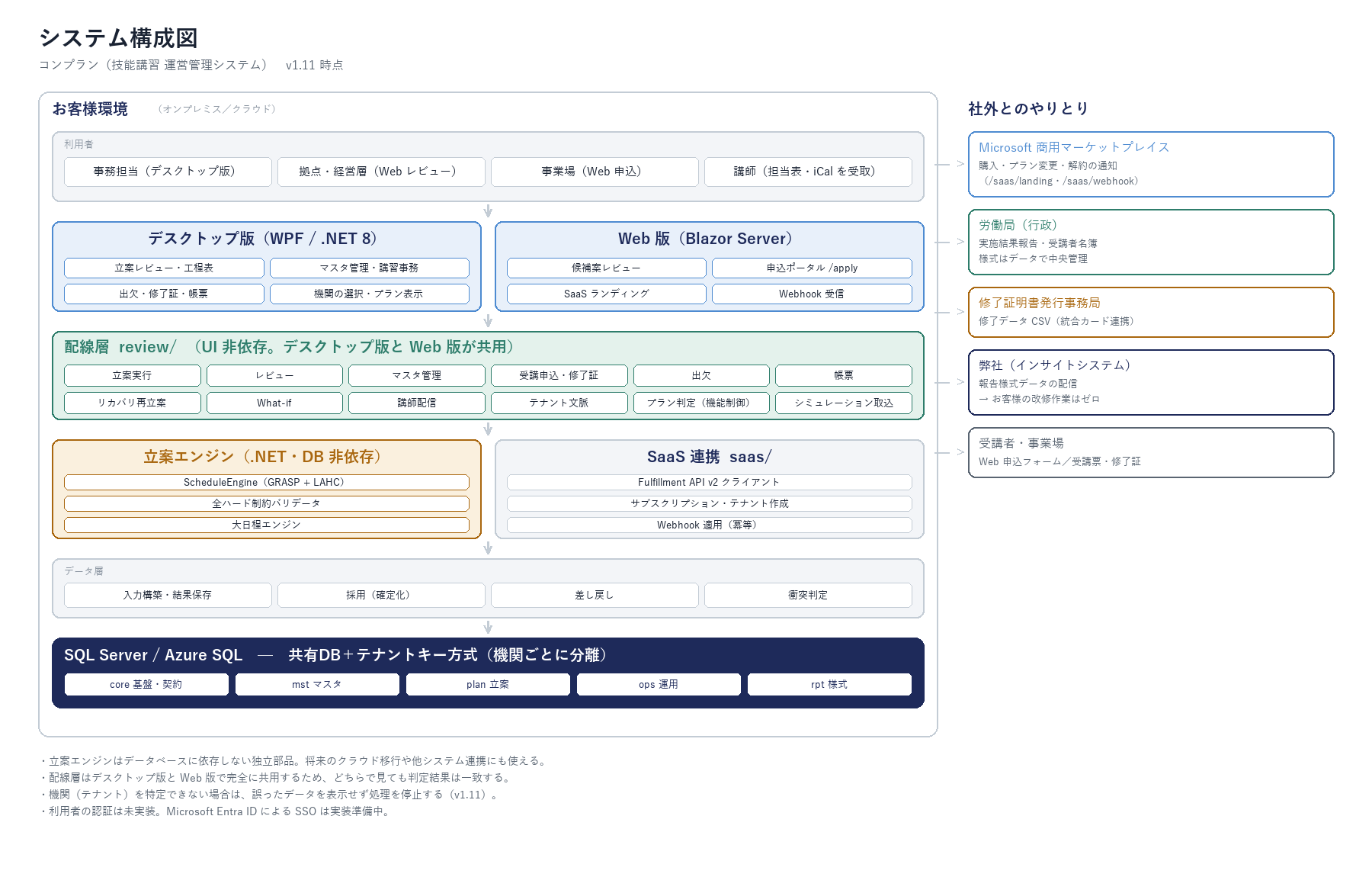Click the 講師（担当表・iCal を受取）box
Image resolution: width=1372 pixels, height=877 pixels.
tap(808, 172)
